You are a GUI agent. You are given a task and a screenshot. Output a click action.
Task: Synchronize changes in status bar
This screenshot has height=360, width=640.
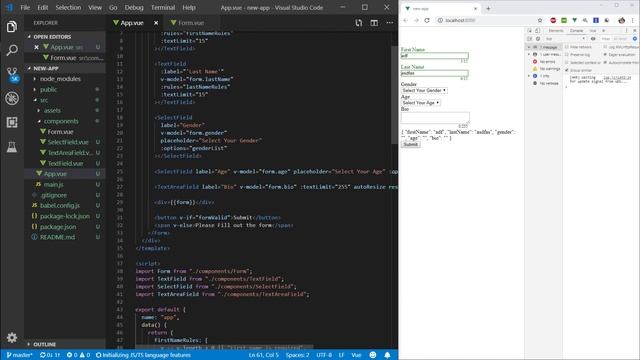(x=49, y=355)
